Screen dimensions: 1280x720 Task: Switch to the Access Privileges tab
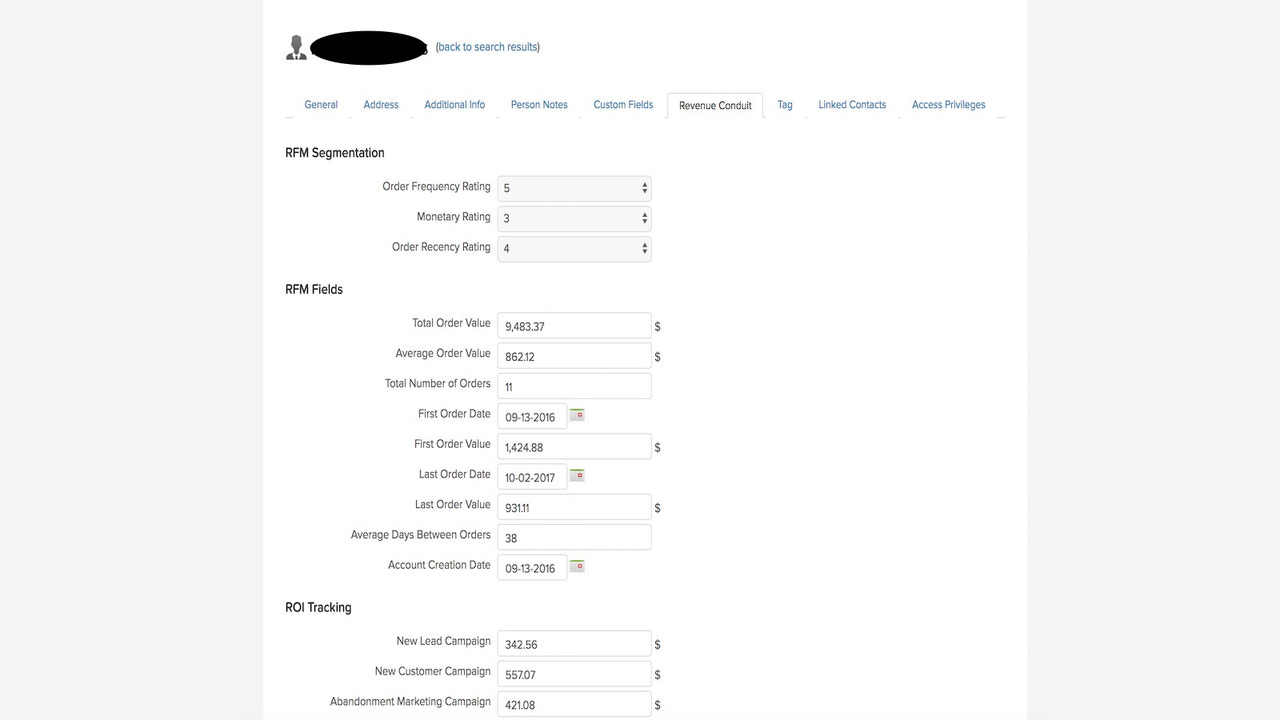[948, 104]
